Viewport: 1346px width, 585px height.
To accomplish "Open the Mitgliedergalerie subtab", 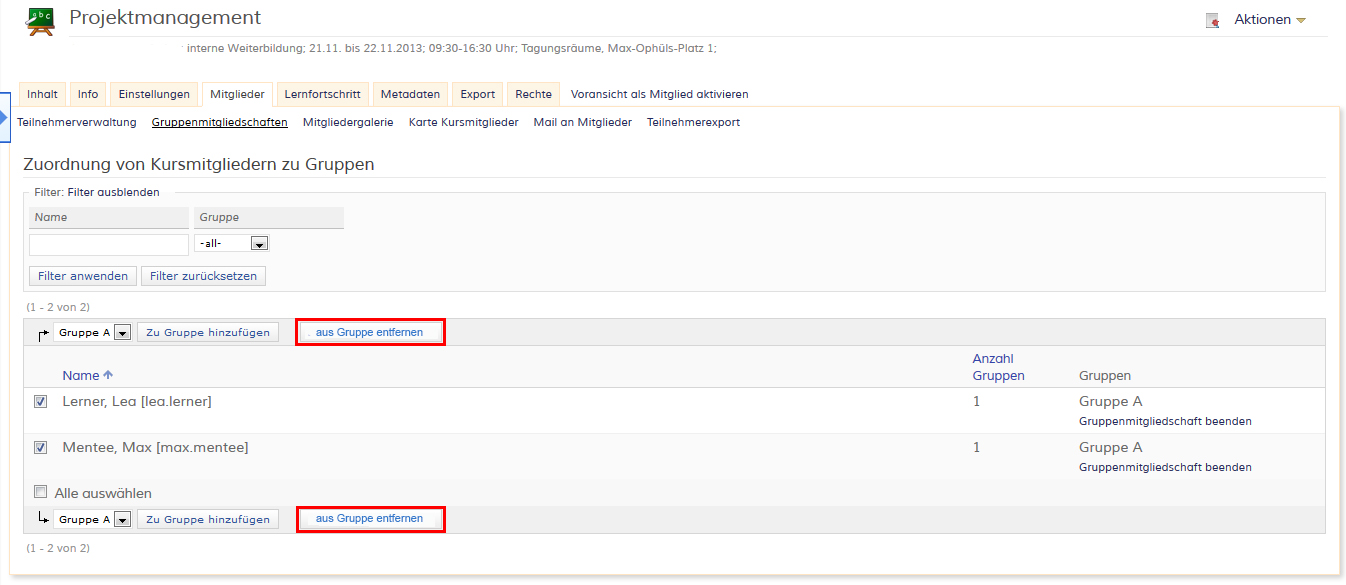I will point(348,123).
